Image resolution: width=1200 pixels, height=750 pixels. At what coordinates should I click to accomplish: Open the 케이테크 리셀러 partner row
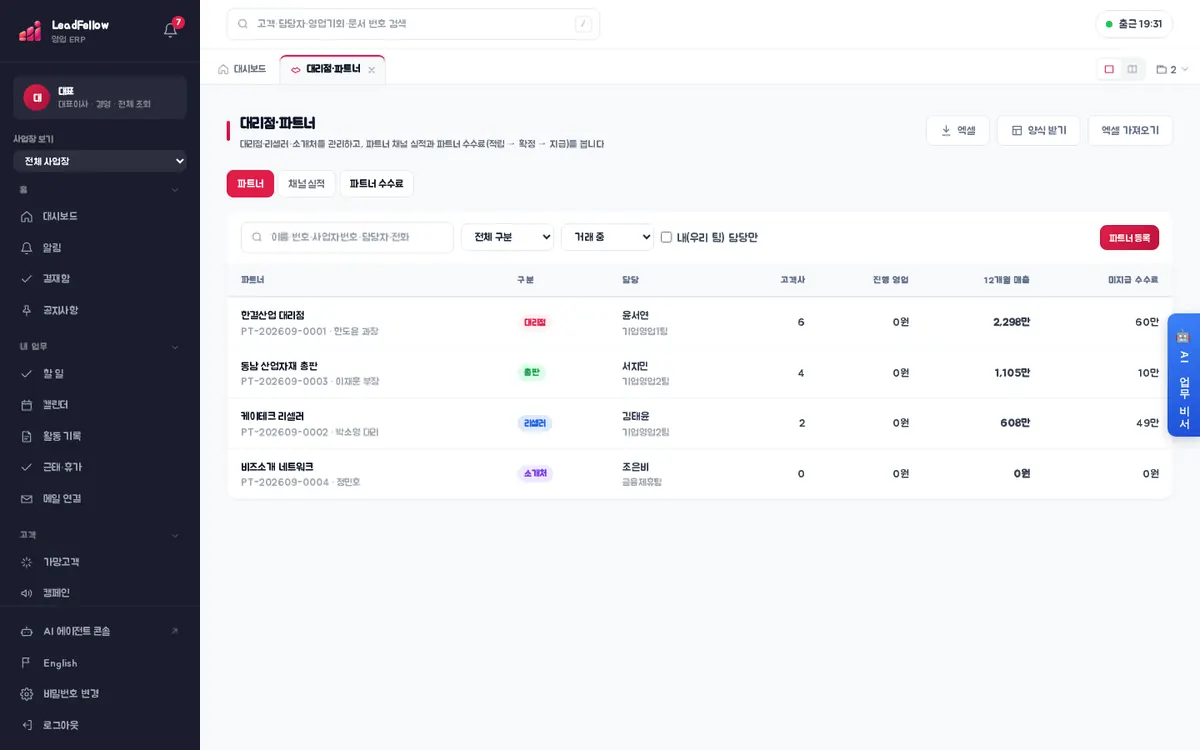tap(699, 423)
